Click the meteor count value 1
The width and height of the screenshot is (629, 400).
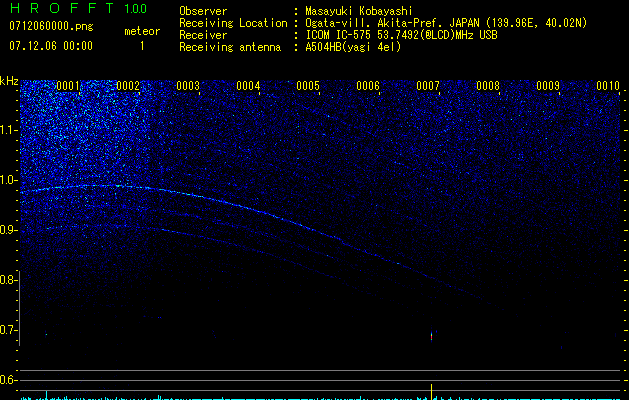point(142,46)
